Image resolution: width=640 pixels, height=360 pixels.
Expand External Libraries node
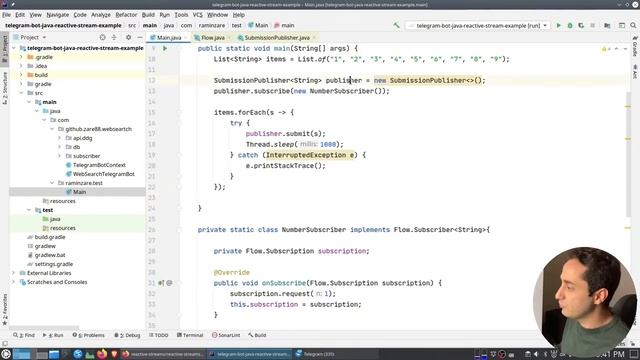coord(14,273)
